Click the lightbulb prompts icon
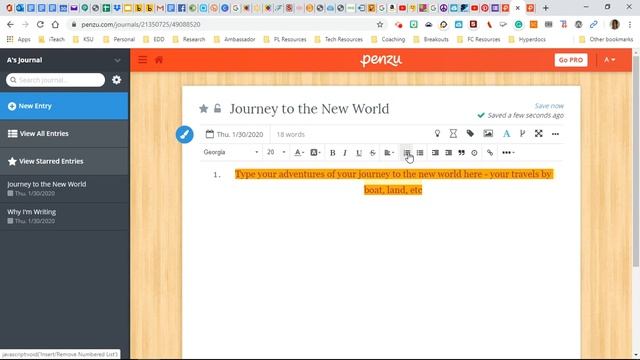 437,133
